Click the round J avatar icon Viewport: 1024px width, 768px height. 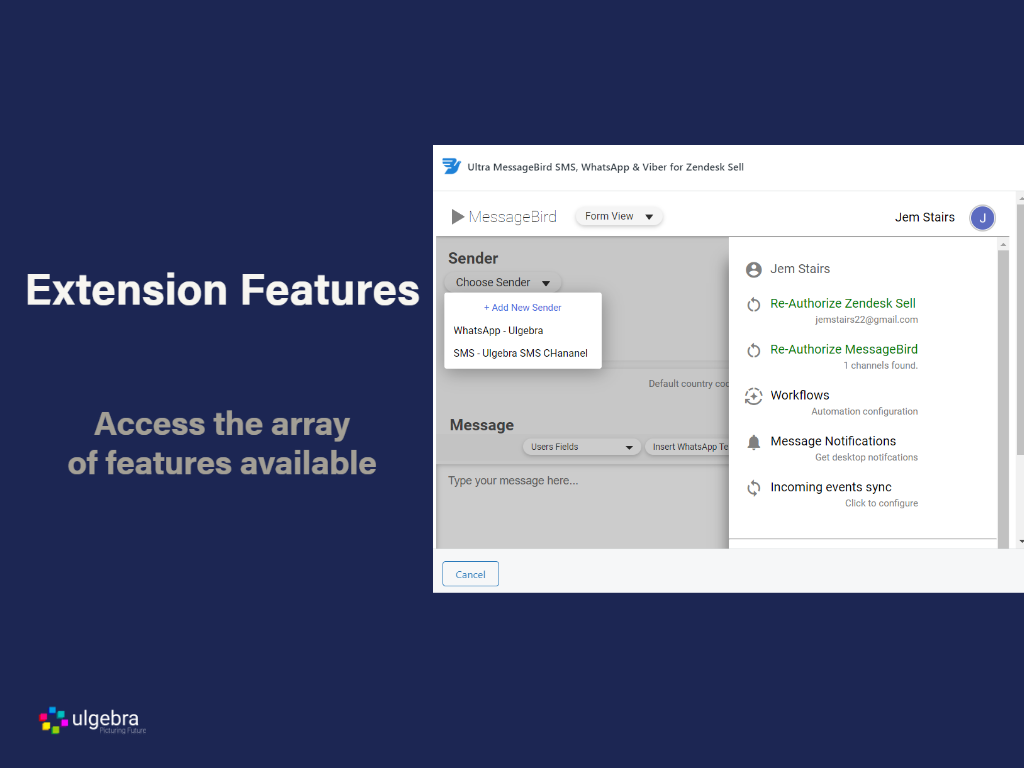(982, 218)
